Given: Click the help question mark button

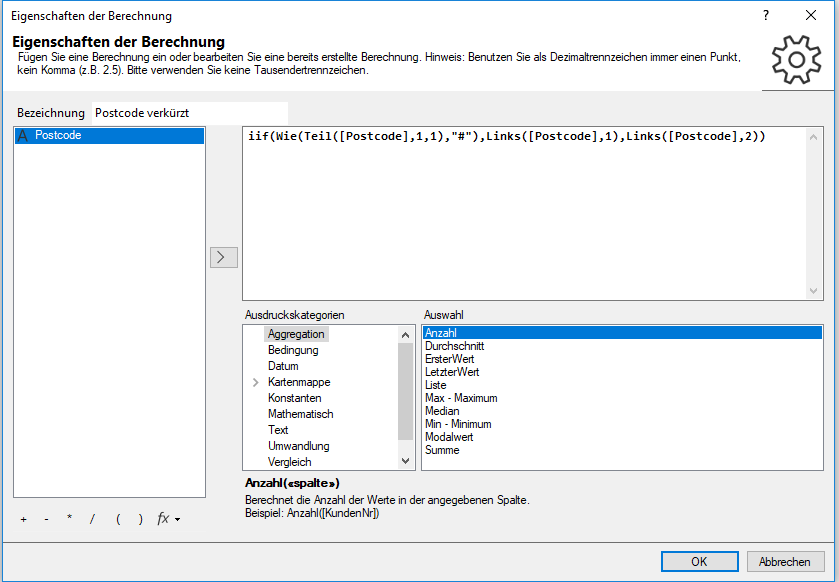Looking at the screenshot, I should click(766, 16).
